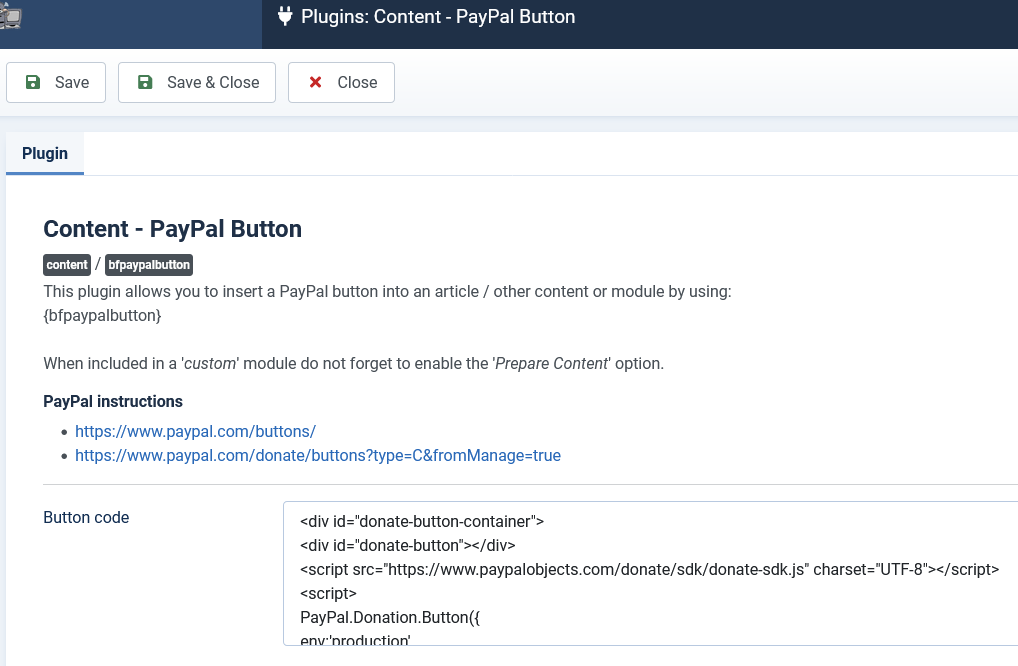Viewport: 1018px width, 666px height.
Task: Click the donate-sdk.js script code line
Action: tap(650, 569)
